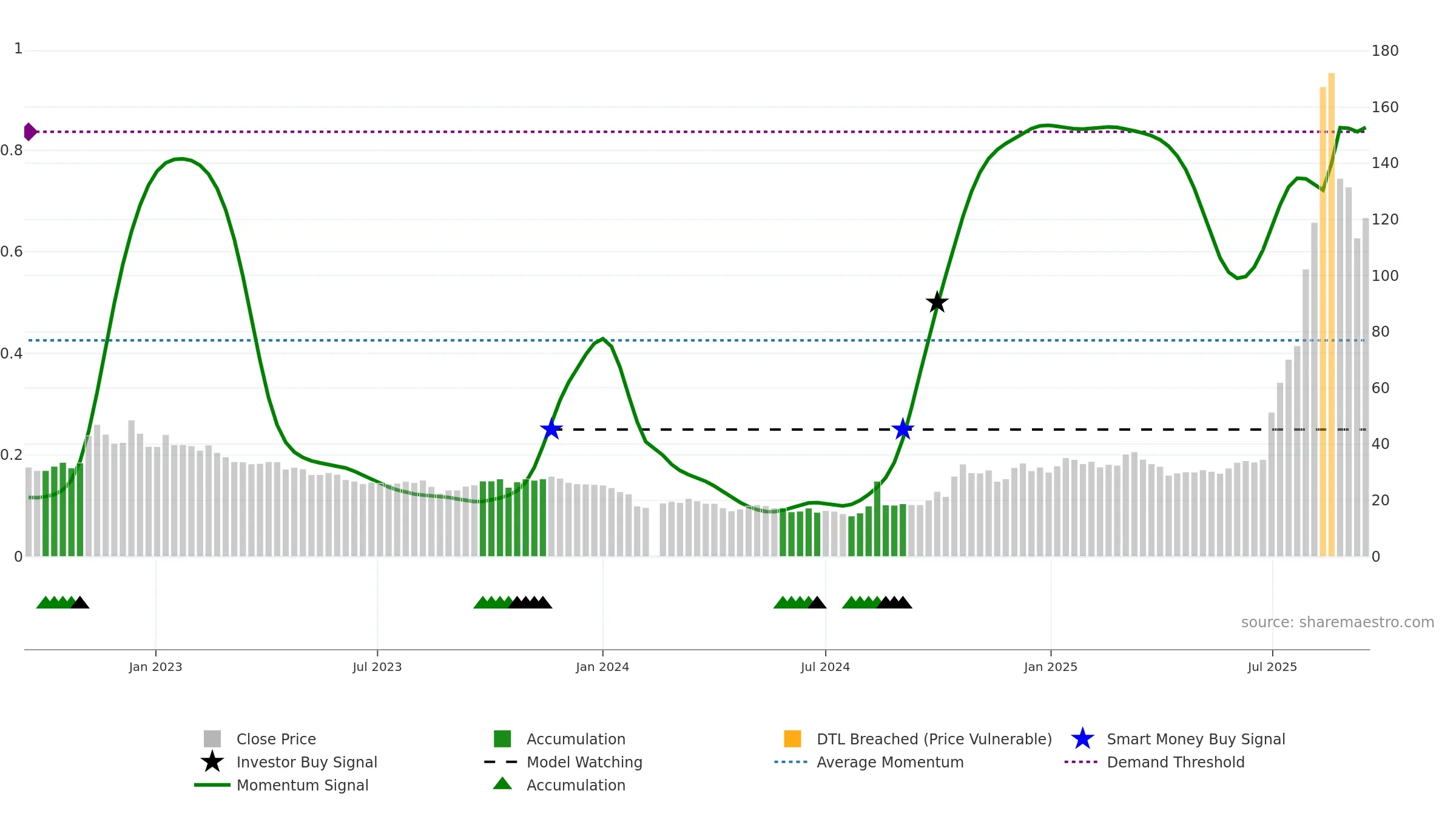Toggle the Demand Threshold legend entry
The height and width of the screenshot is (819, 1456).
click(x=1154, y=762)
